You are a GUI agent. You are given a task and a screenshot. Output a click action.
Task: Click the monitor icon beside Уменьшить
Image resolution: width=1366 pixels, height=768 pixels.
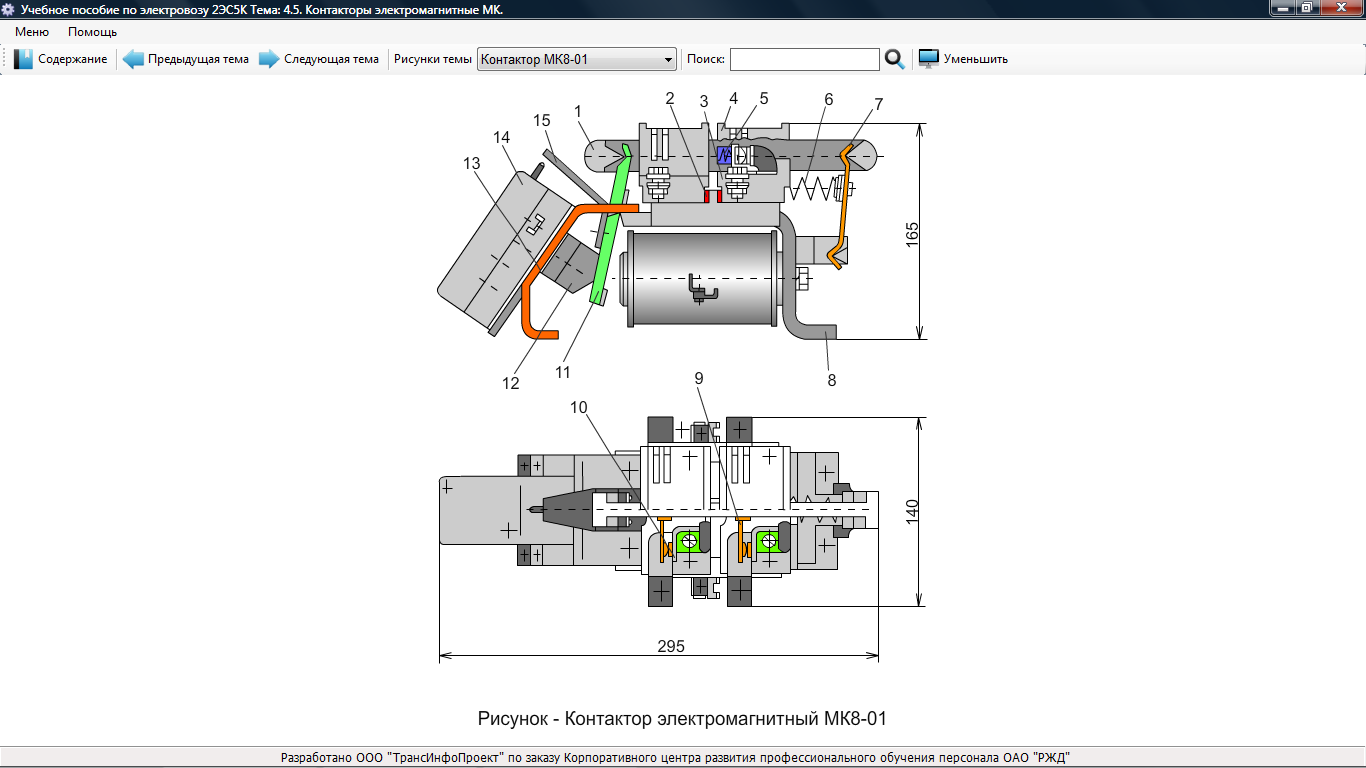click(x=929, y=59)
